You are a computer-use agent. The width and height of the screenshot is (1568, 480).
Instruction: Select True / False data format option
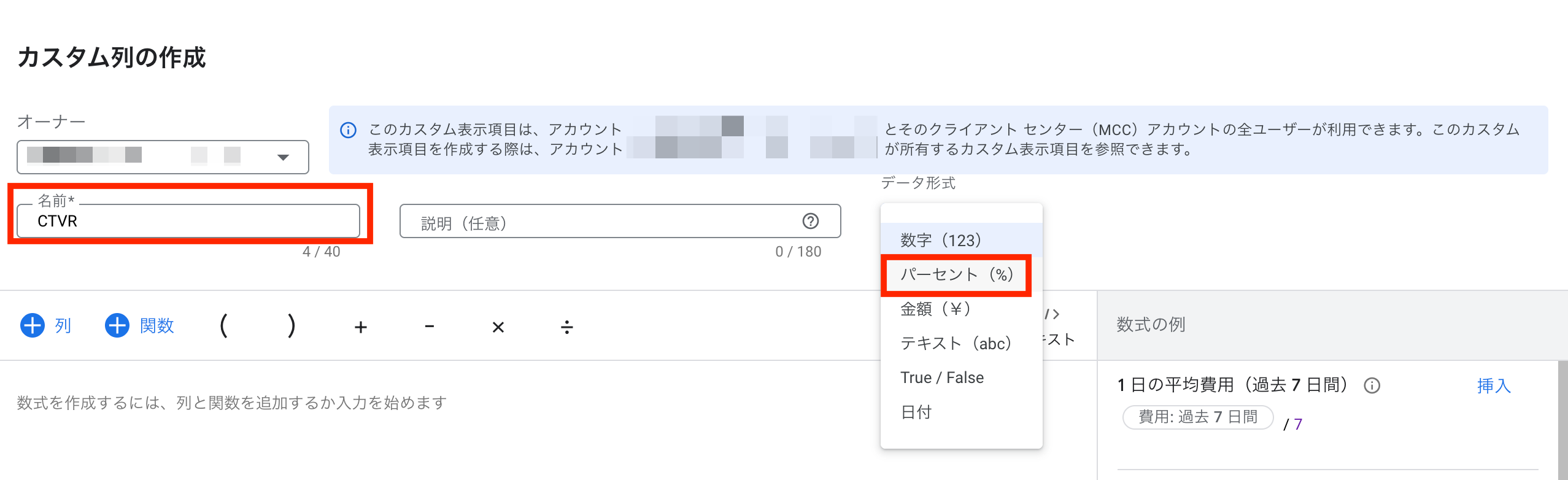pyautogui.click(x=942, y=377)
